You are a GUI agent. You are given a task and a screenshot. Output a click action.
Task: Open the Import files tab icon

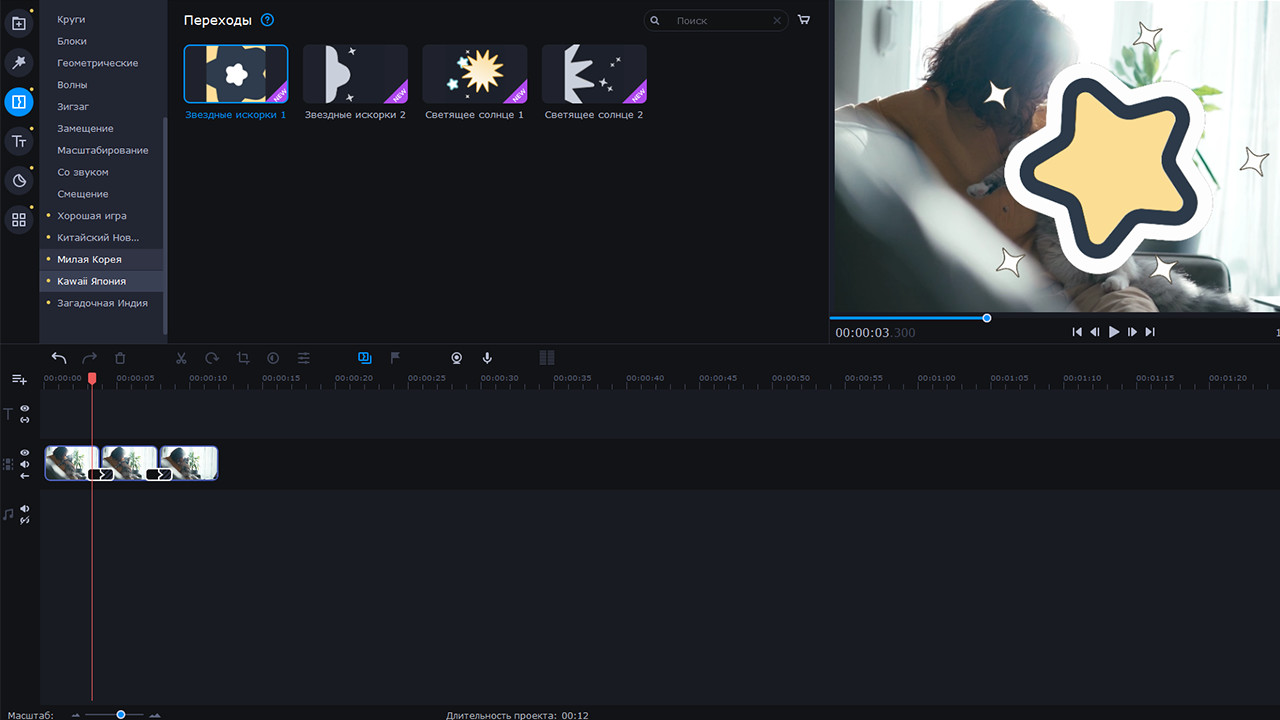click(x=19, y=23)
